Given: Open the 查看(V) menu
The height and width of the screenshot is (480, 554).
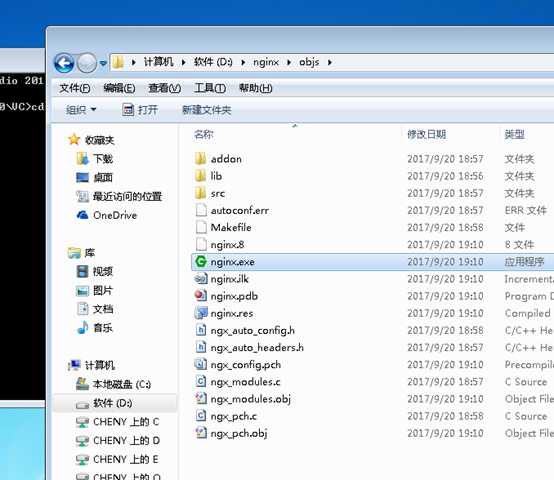Looking at the screenshot, I should (x=164, y=88).
